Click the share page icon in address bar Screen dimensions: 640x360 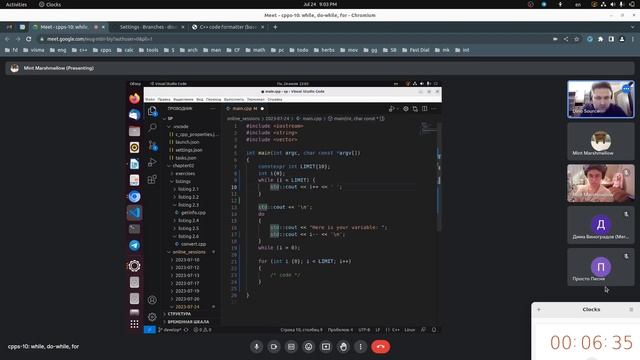pyautogui.click(x=566, y=39)
